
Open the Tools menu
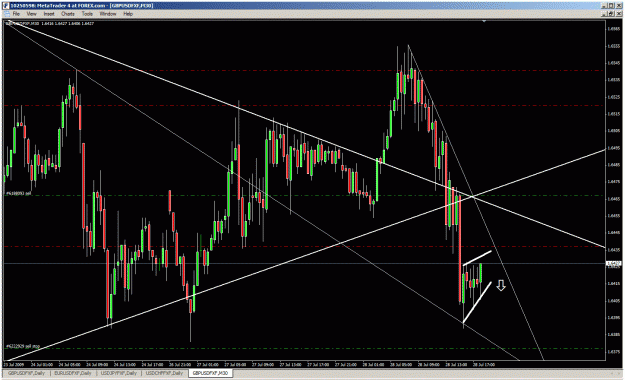pos(87,14)
